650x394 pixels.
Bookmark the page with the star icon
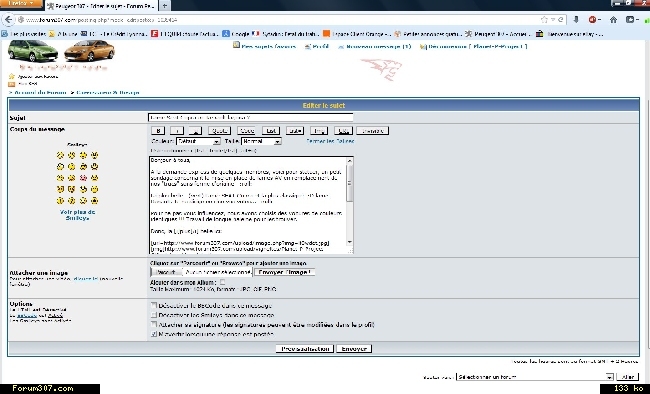[x=544, y=19]
